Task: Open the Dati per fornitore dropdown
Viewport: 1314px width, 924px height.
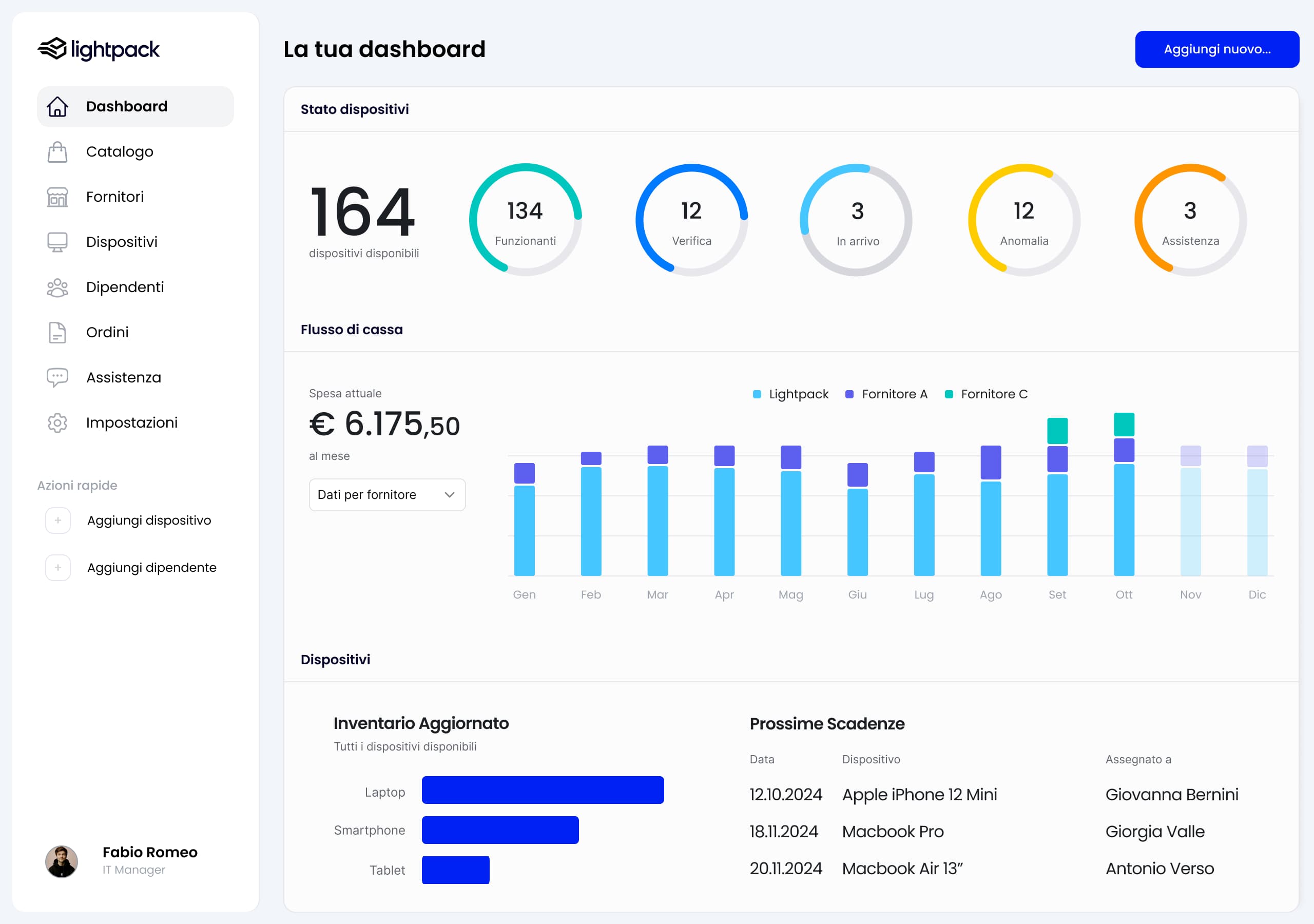Action: pos(387,495)
